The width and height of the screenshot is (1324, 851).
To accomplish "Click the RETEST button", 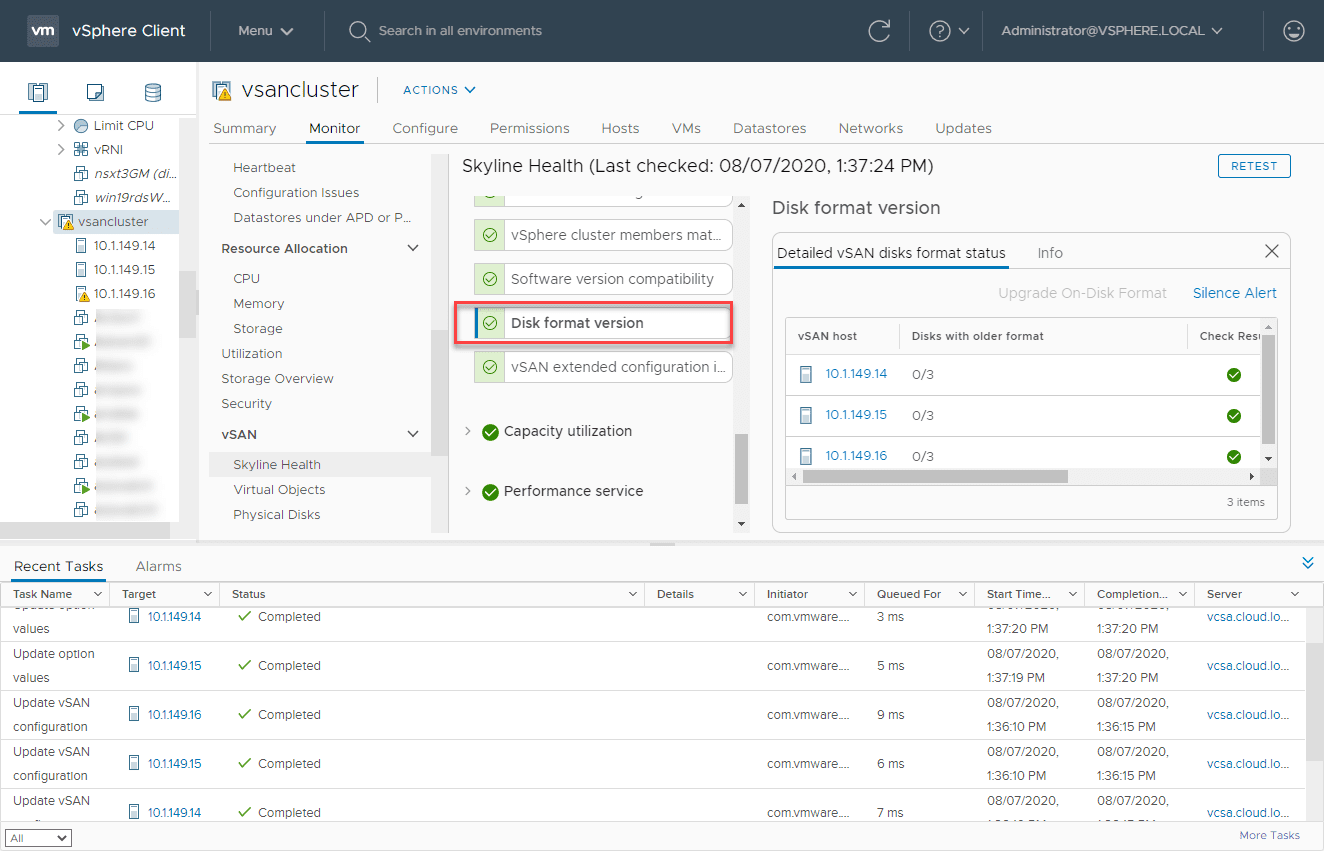I will pos(1253,166).
